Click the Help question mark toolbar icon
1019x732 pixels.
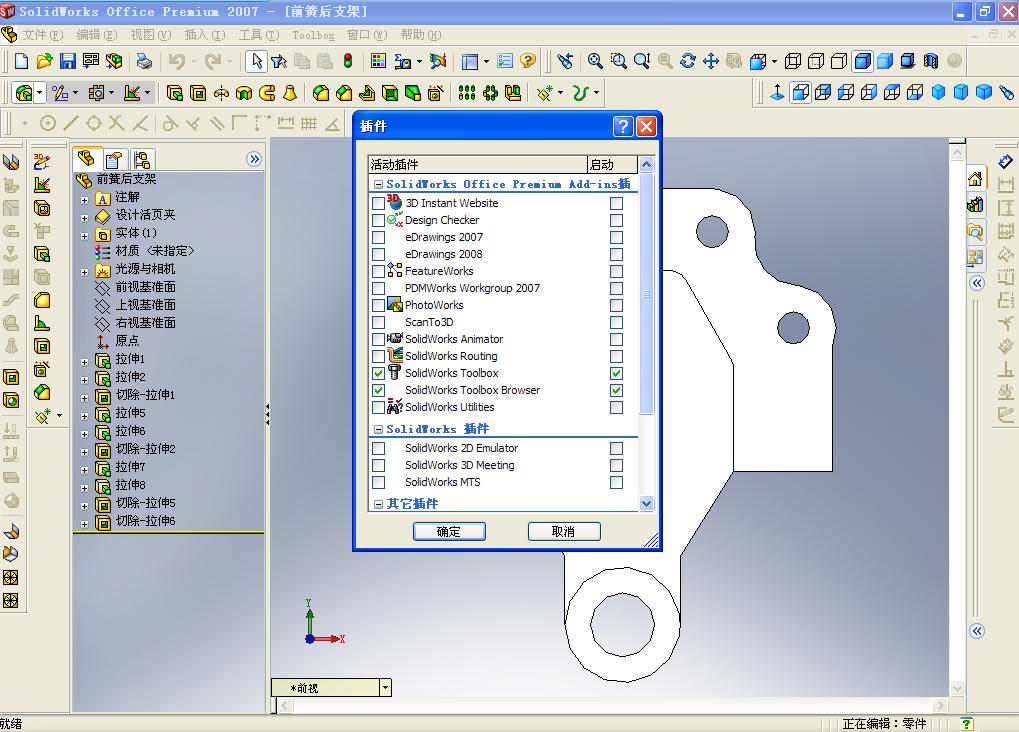(528, 61)
